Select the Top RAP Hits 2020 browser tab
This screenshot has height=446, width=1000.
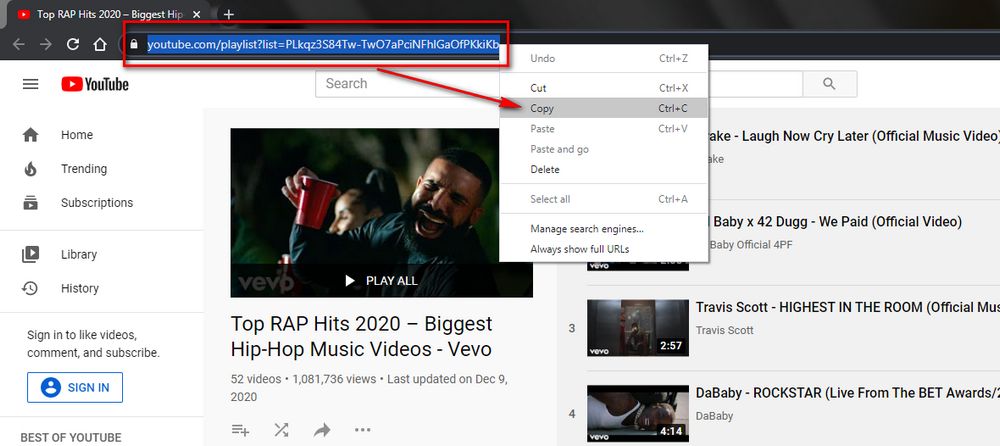107,14
